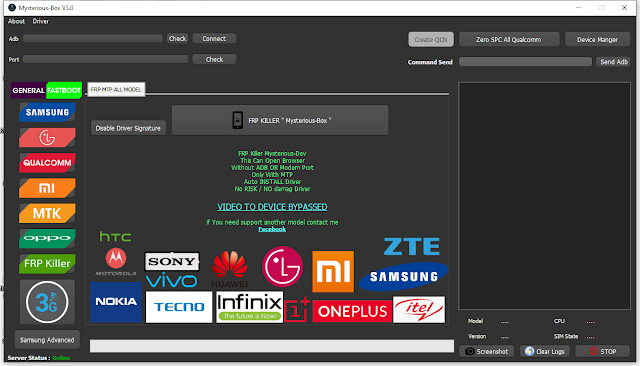
Task: Click the HTC logo
Action: click(116, 237)
